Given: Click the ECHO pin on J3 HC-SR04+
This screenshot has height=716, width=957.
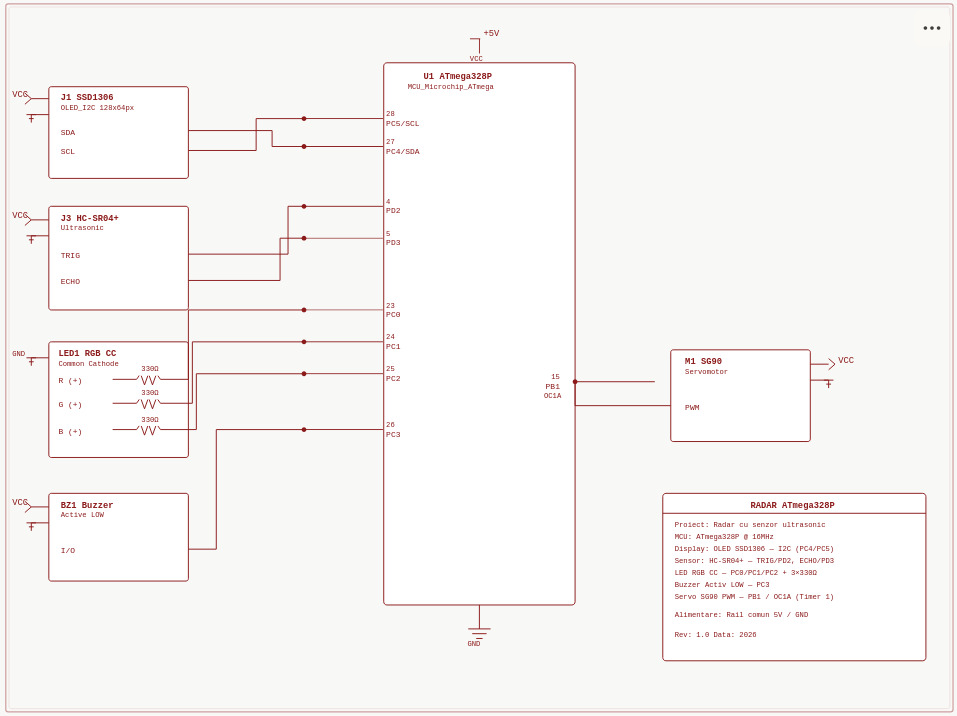Looking at the screenshot, I should coord(70,281).
